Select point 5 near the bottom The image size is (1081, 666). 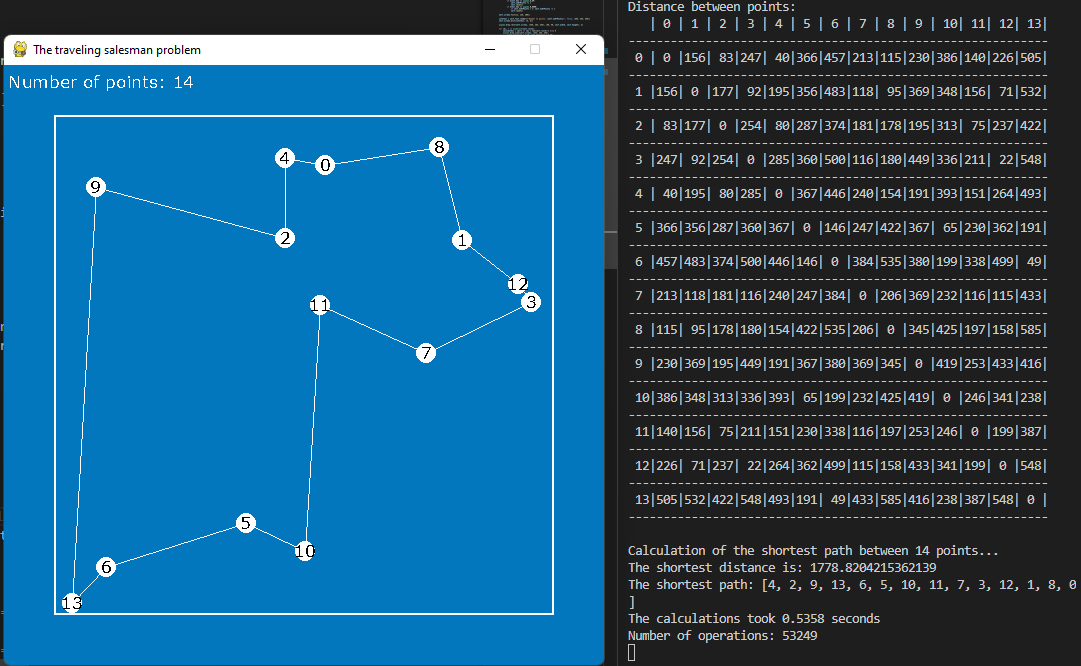point(246,522)
